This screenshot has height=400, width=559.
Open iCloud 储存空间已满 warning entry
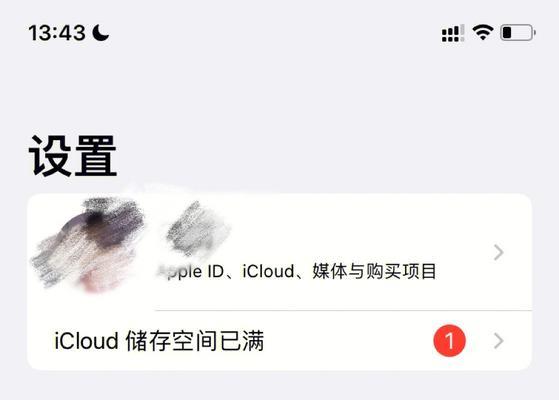[280, 340]
